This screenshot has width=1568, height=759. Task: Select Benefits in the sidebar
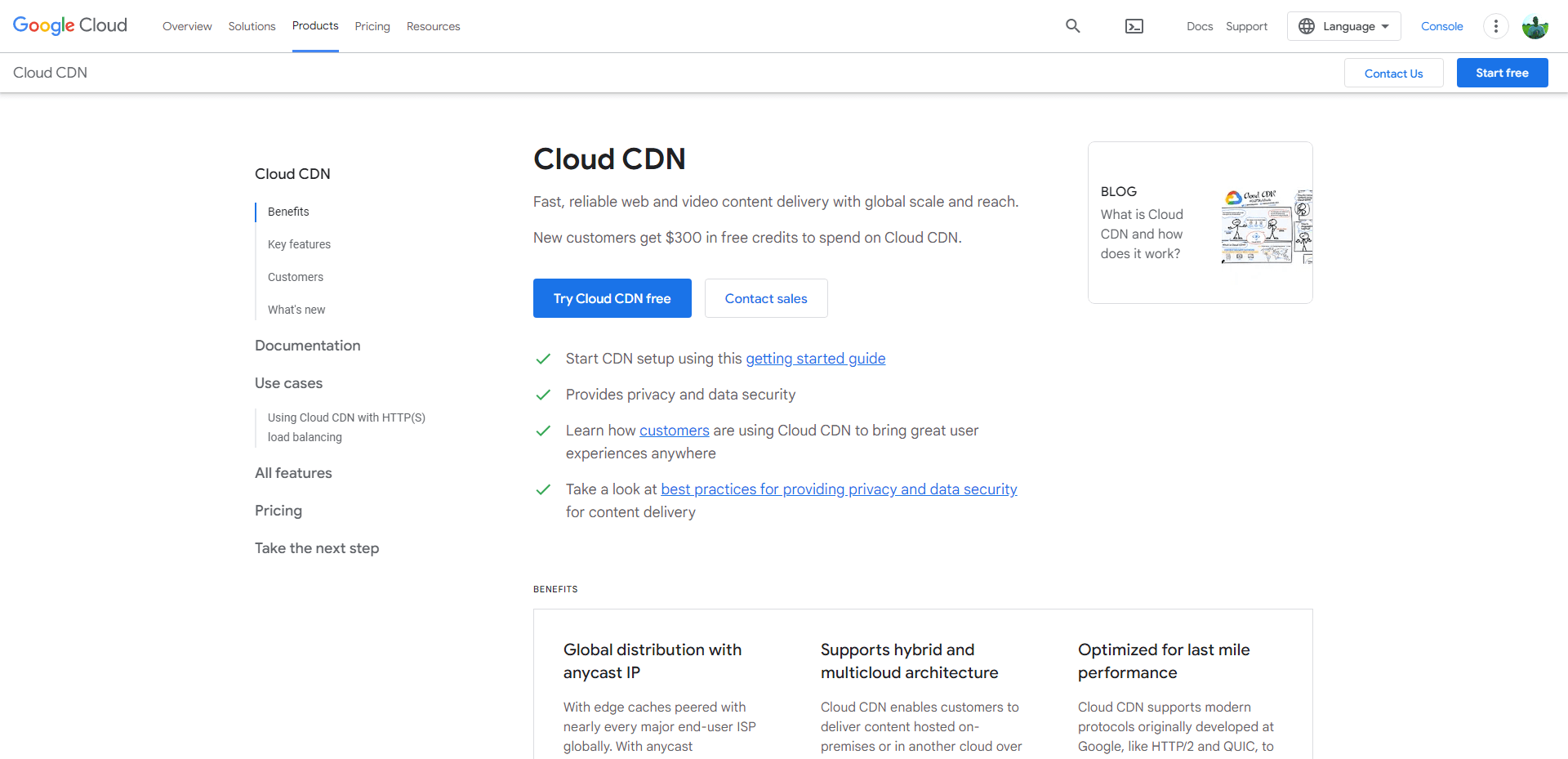[x=288, y=212]
